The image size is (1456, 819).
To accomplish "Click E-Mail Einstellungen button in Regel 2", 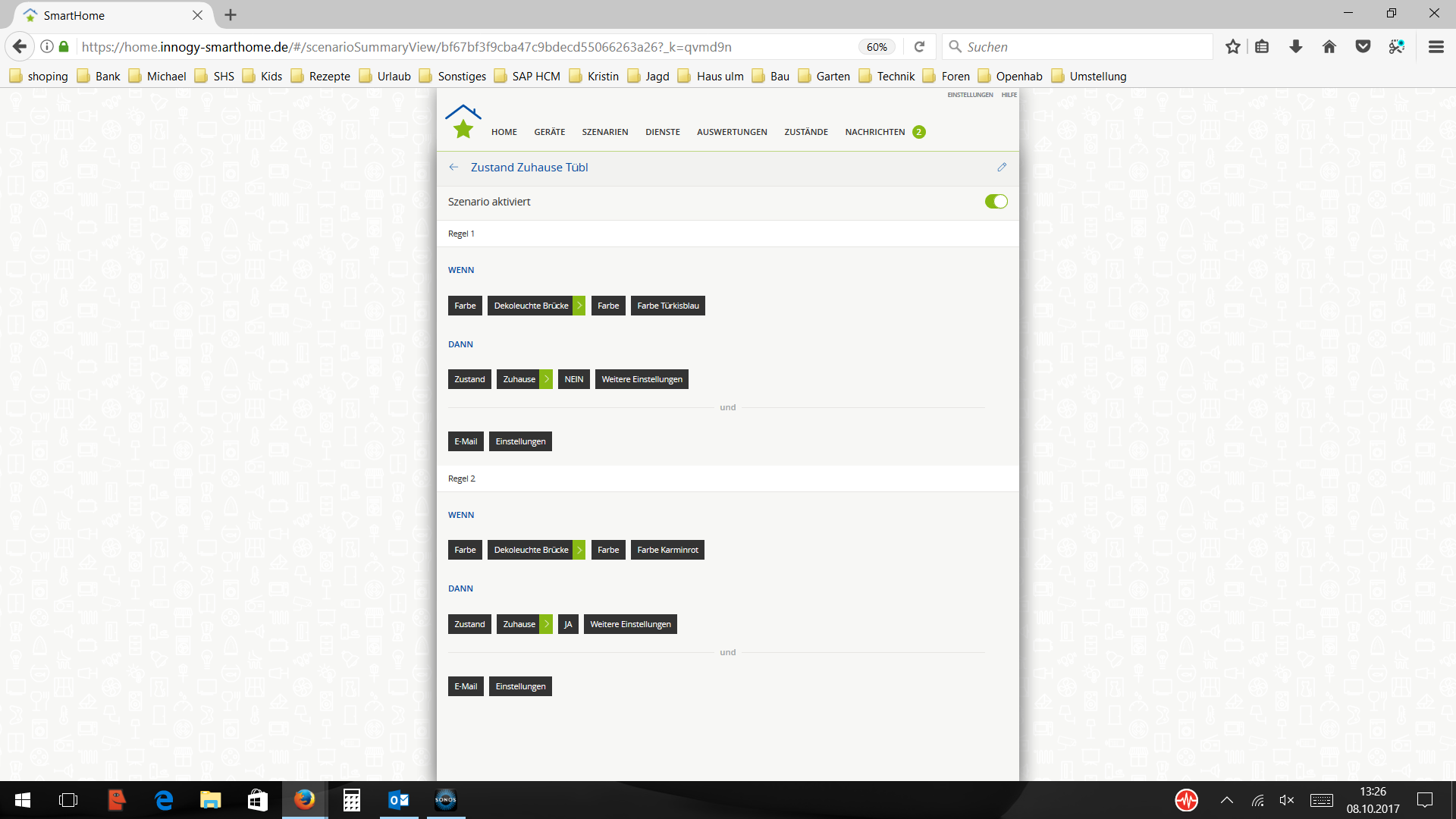I will coord(520,686).
